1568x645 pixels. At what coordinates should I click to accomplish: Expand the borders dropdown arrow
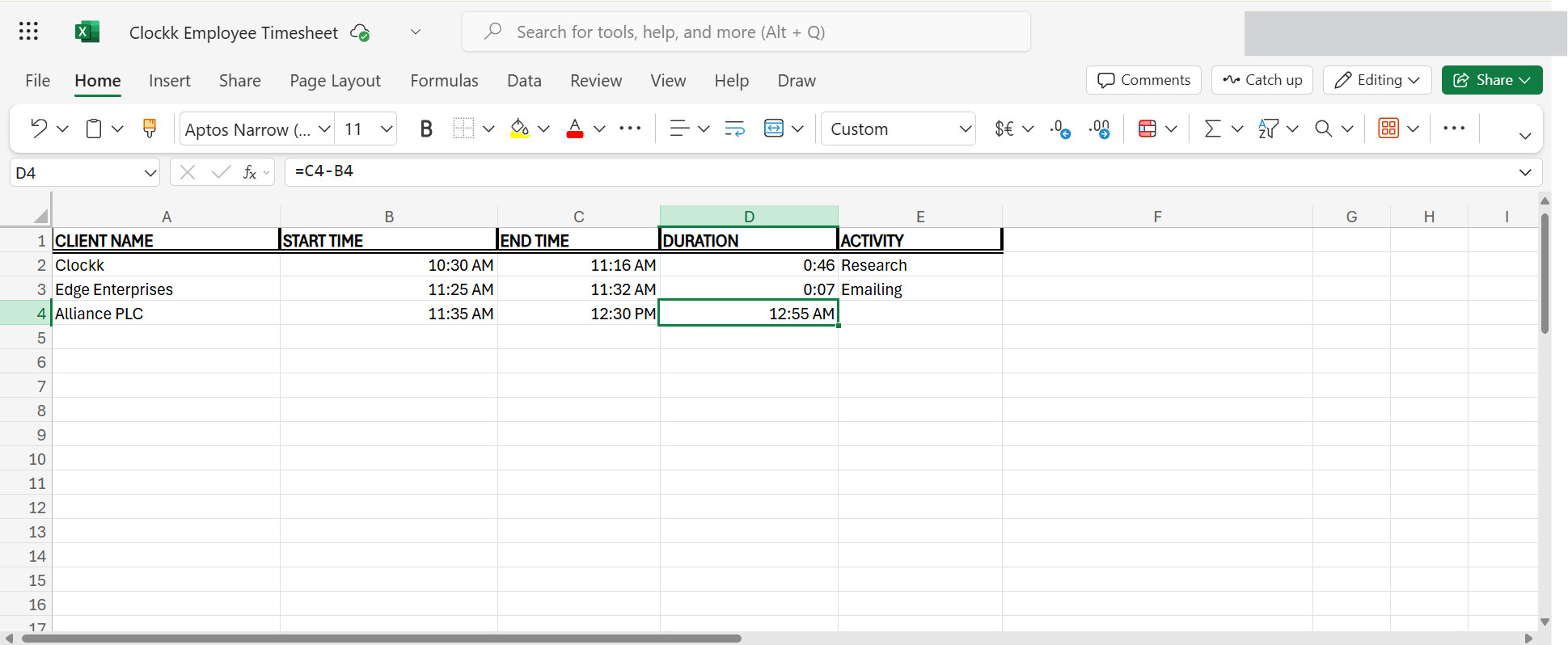pos(488,129)
